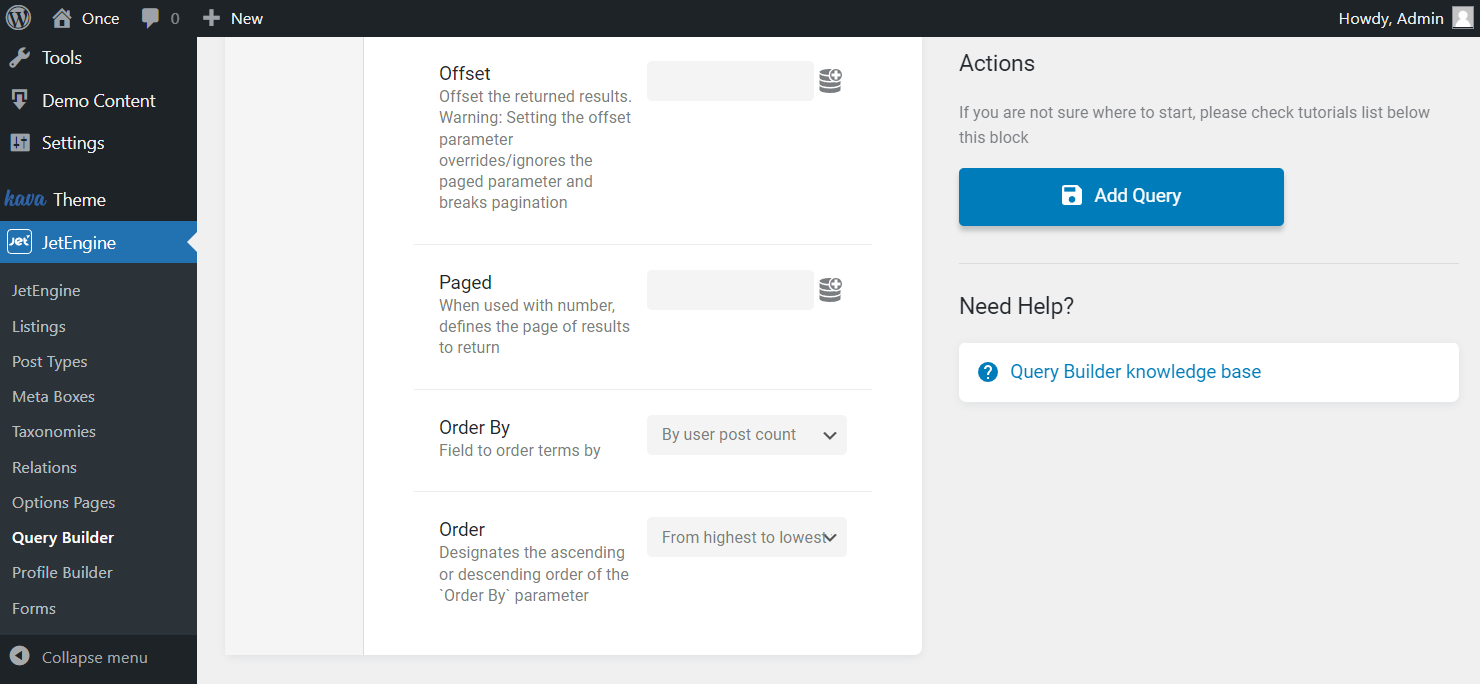The image size is (1480, 684).
Task: Click the Tools wrench icon
Action: [x=19, y=58]
